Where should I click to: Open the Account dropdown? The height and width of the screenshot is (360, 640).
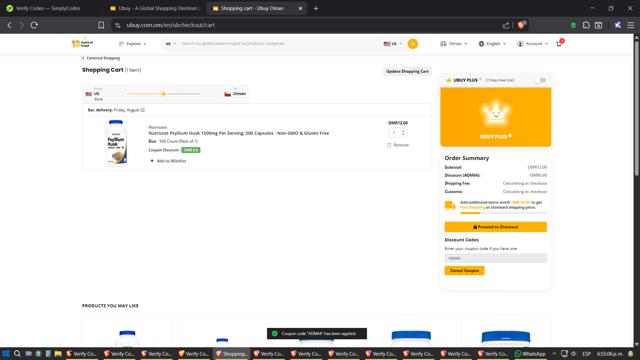(532, 44)
